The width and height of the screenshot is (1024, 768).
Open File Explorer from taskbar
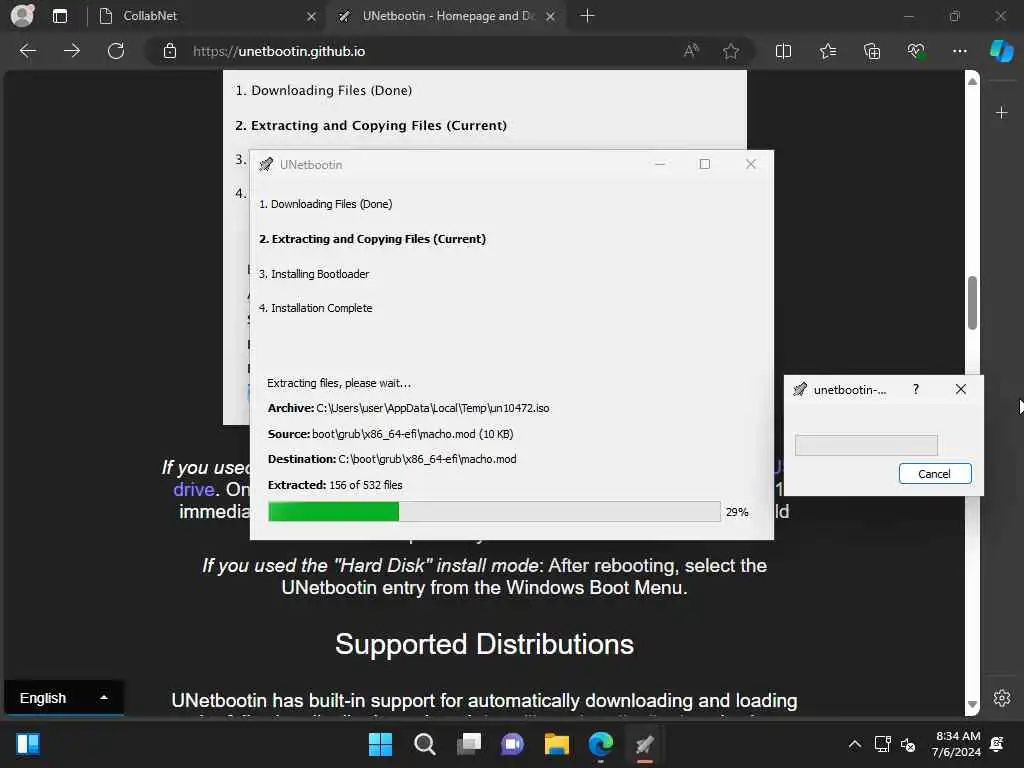click(556, 744)
